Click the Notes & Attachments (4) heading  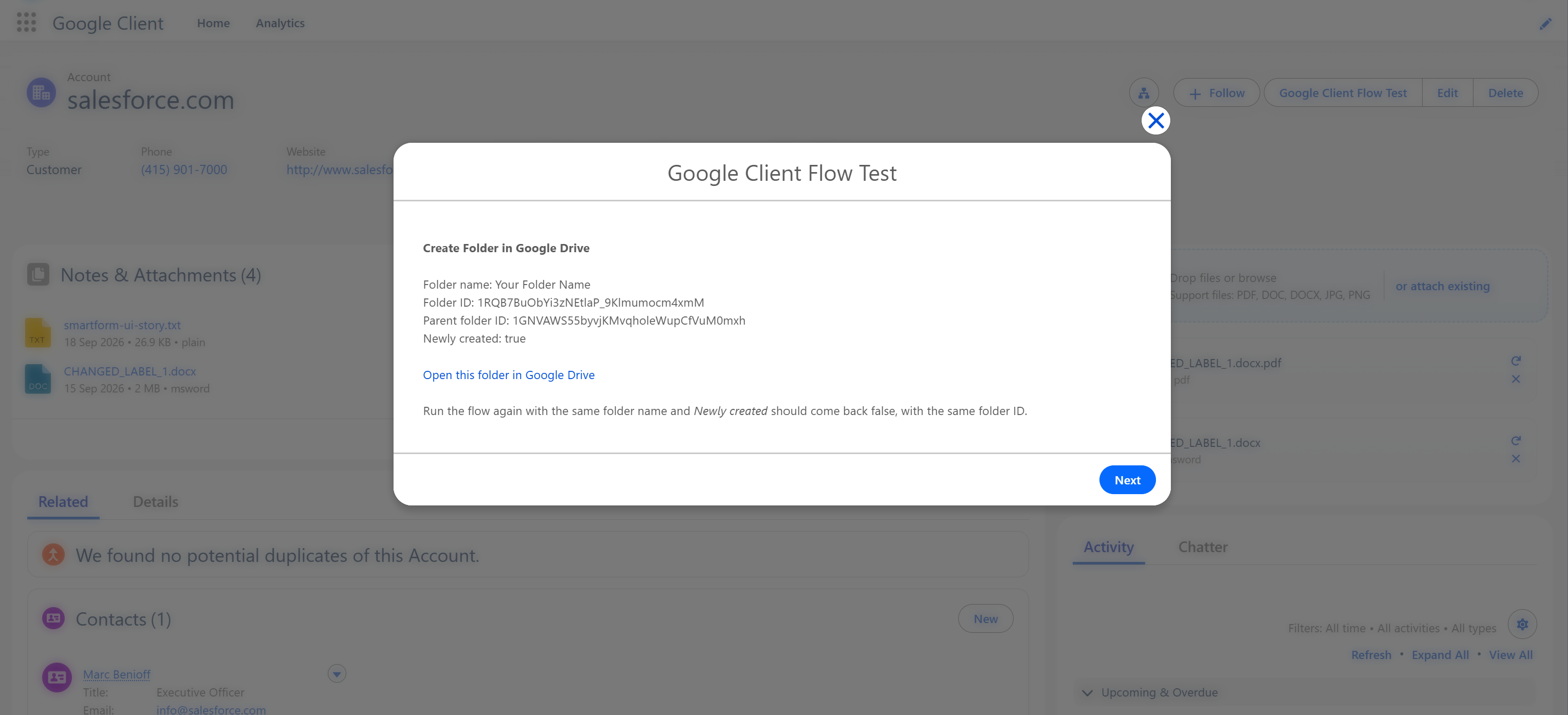pos(161,275)
